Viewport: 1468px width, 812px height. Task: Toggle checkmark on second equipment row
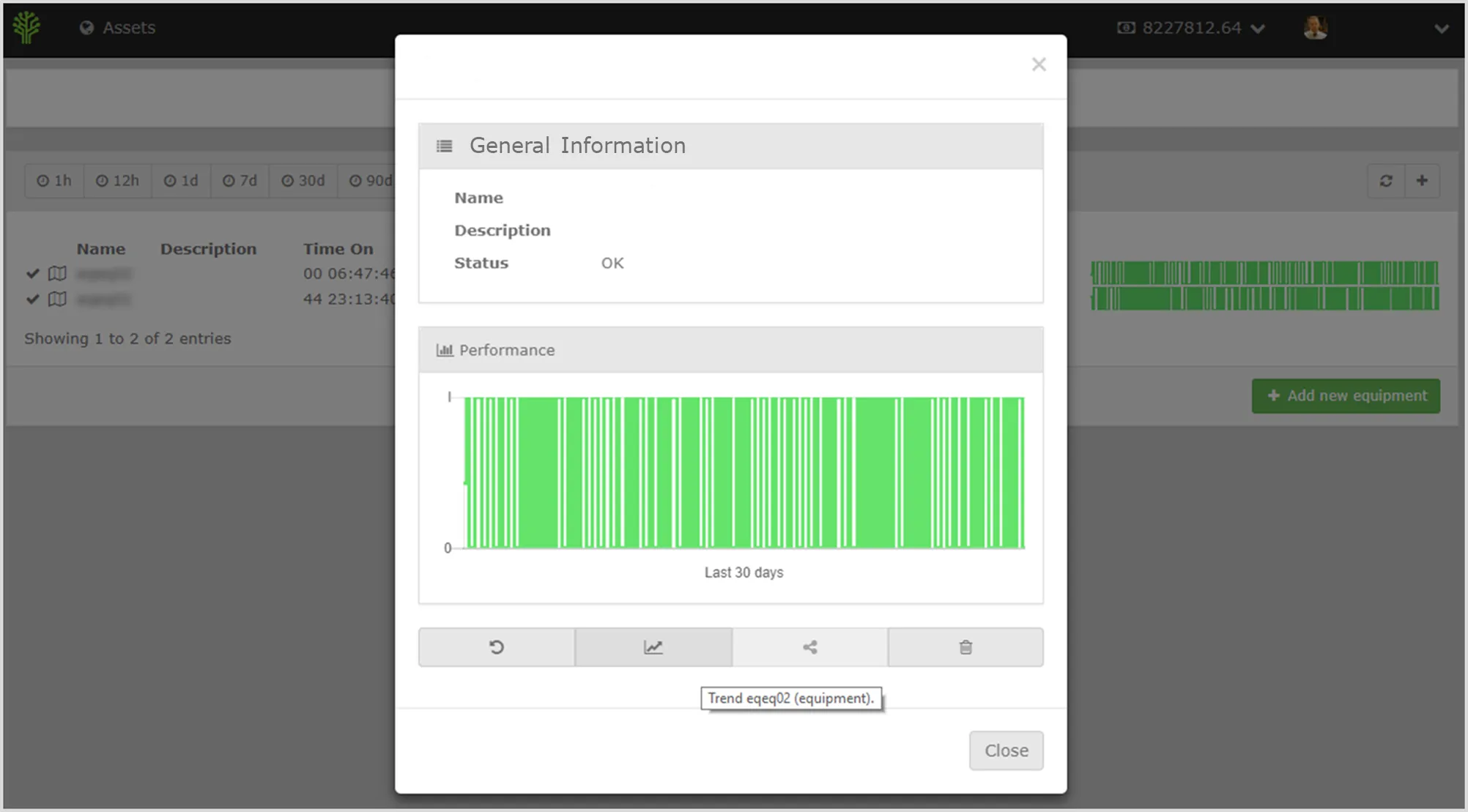(x=32, y=299)
